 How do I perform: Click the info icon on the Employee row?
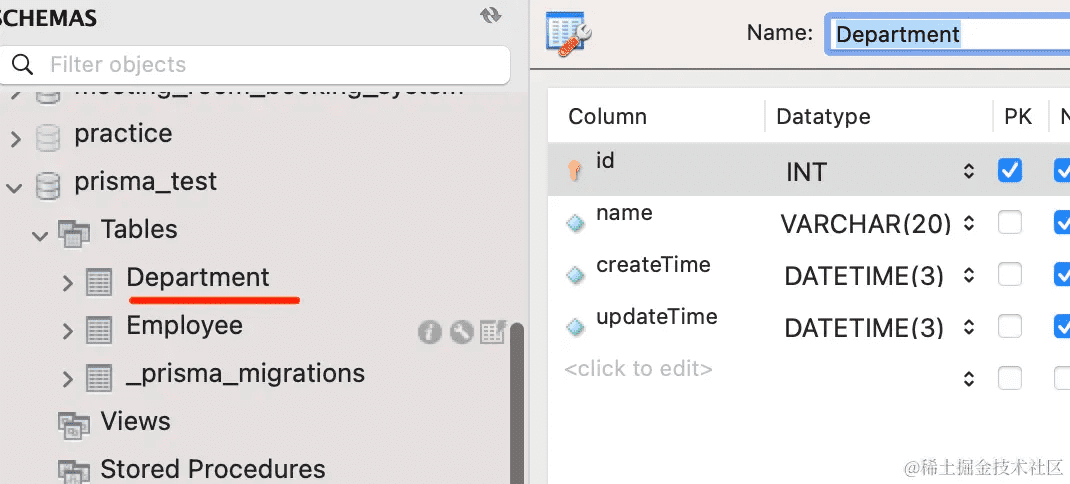(x=430, y=332)
